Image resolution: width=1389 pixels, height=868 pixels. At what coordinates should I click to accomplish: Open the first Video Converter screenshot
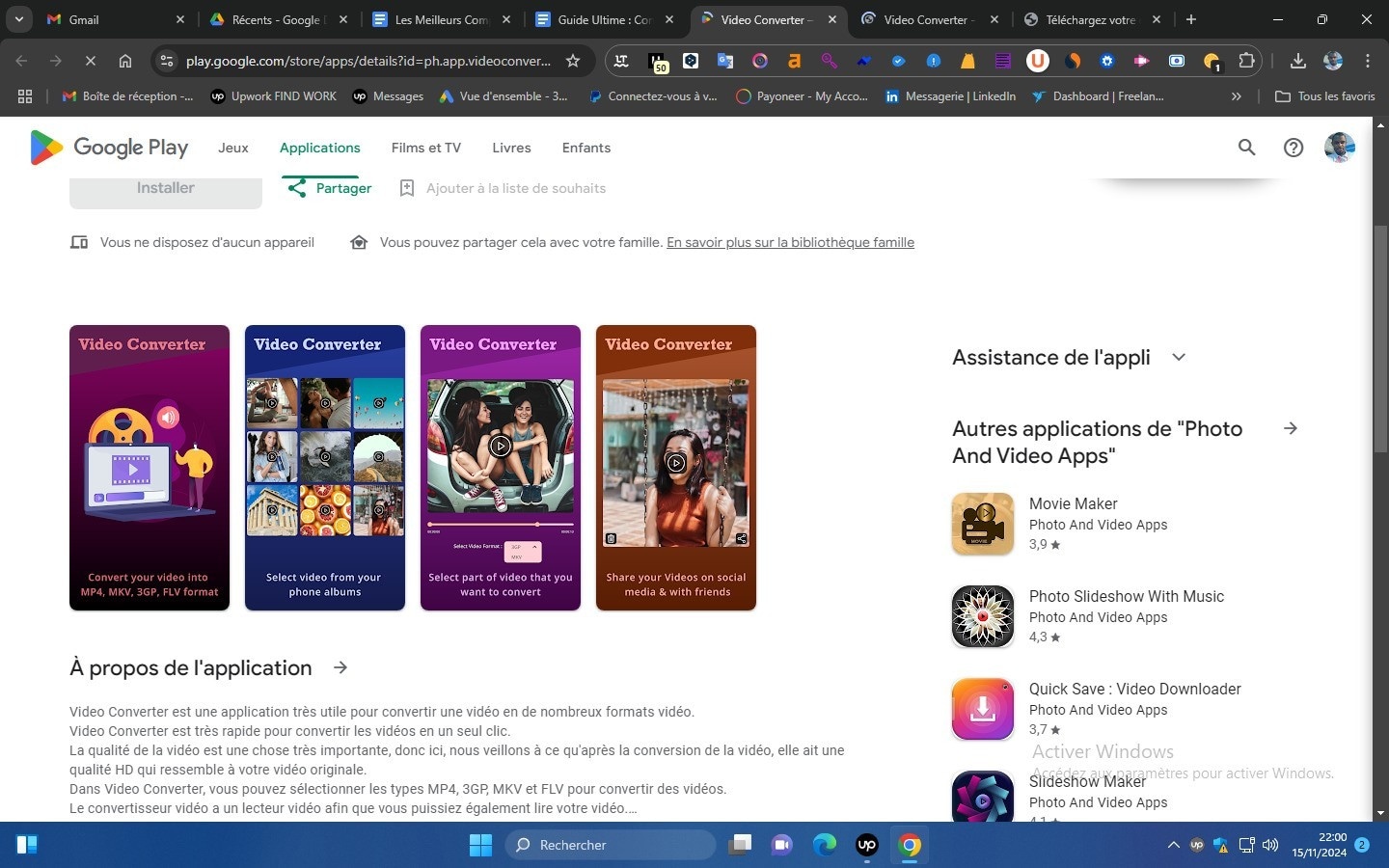pyautogui.click(x=150, y=468)
